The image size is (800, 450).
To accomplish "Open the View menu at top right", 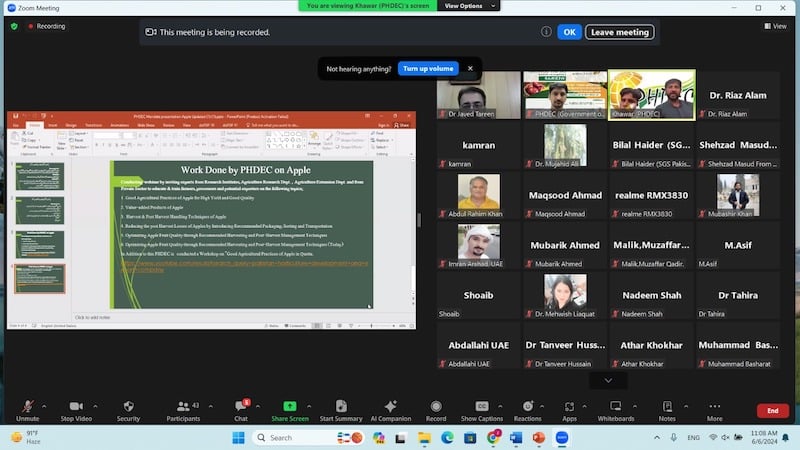I will pos(774,26).
